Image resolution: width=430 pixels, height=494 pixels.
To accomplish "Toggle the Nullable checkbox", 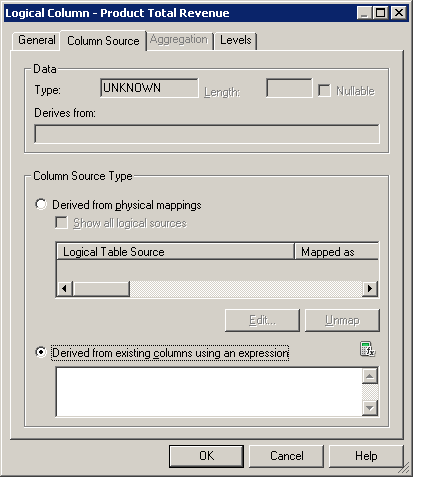I will [324, 90].
